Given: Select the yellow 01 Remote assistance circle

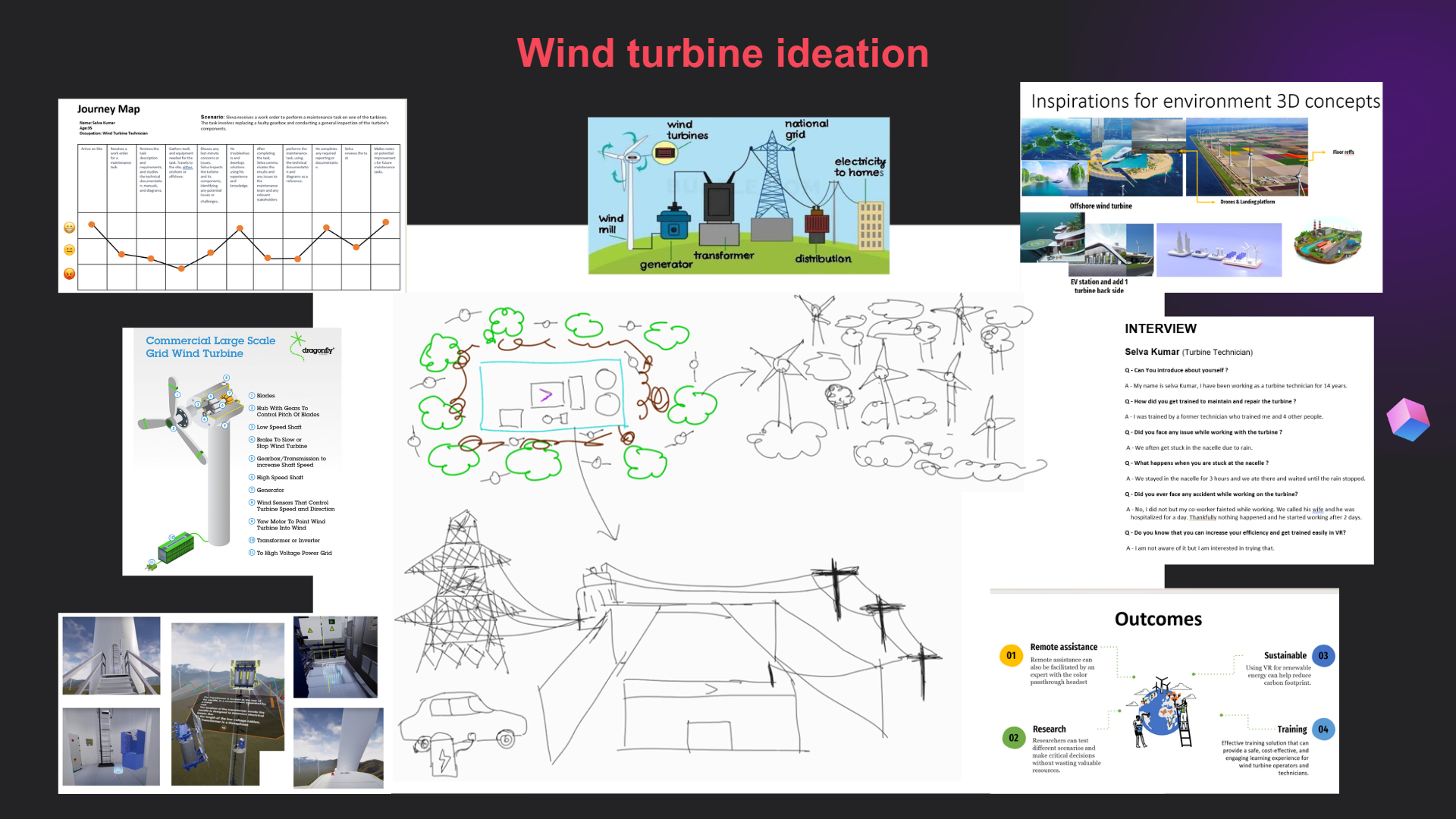Looking at the screenshot, I should 1011,656.
